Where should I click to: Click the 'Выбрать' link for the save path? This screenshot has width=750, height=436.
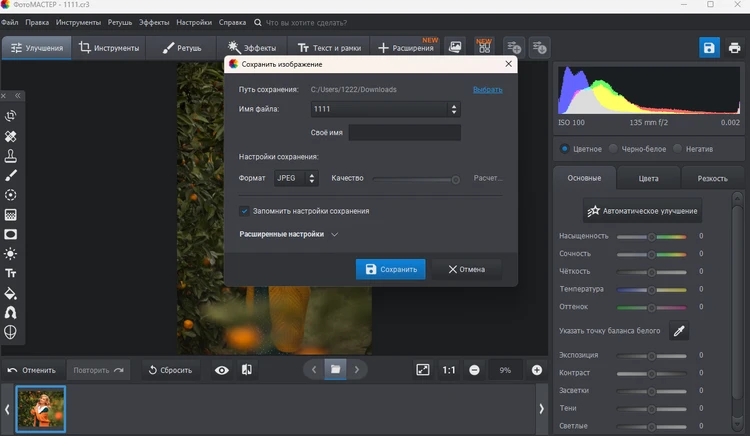[487, 90]
